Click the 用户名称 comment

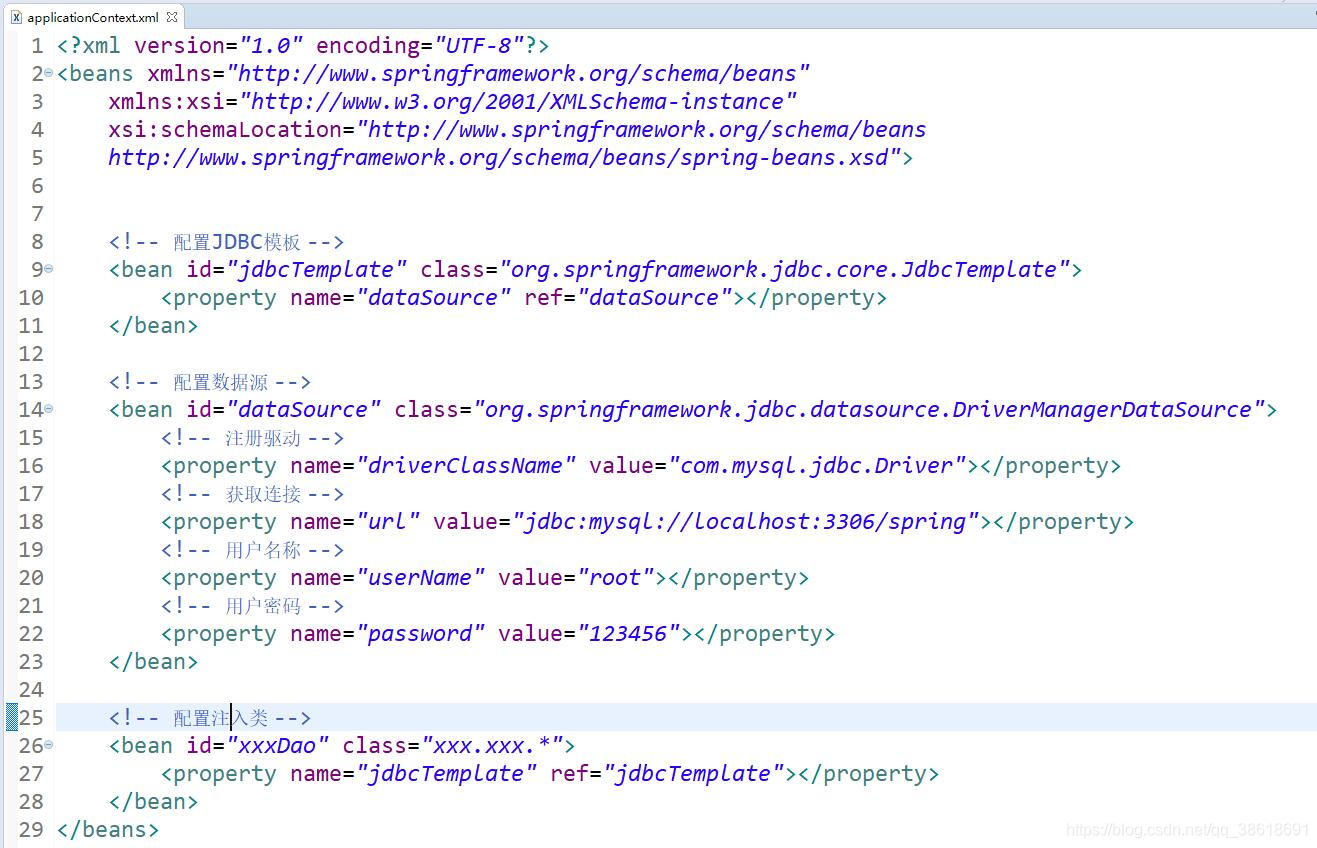point(252,550)
